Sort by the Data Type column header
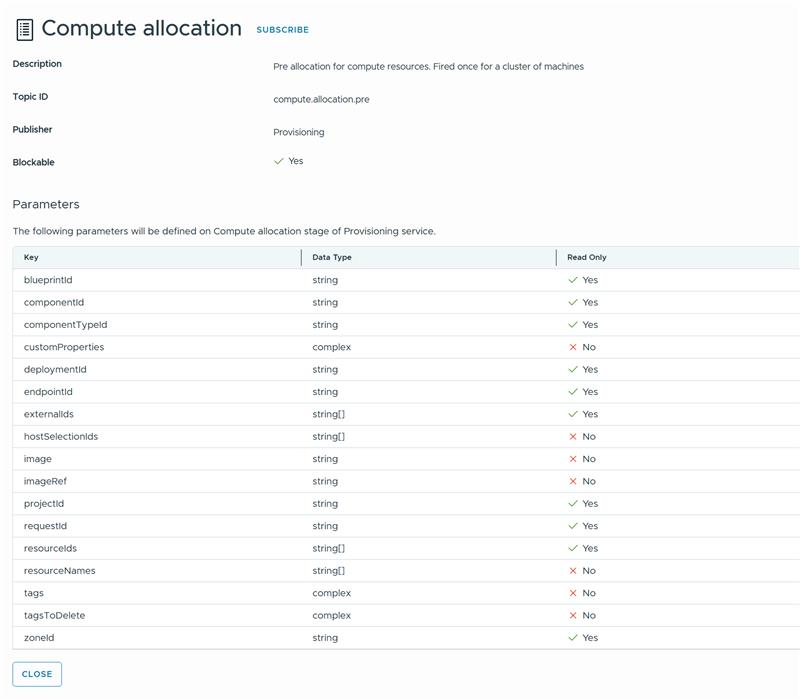This screenshot has height=700, width=800. (x=332, y=258)
